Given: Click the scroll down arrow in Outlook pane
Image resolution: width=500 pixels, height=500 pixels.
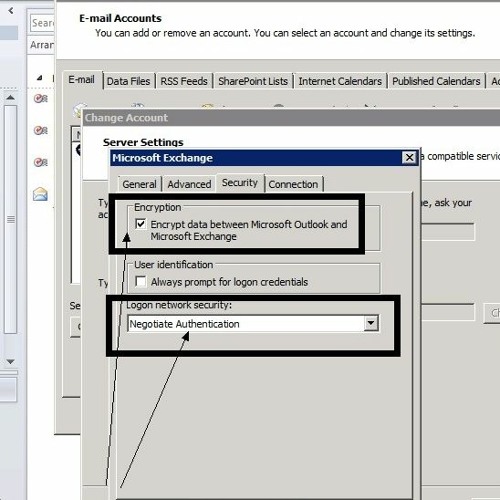Looking at the screenshot, I should pyautogui.click(x=10, y=362).
